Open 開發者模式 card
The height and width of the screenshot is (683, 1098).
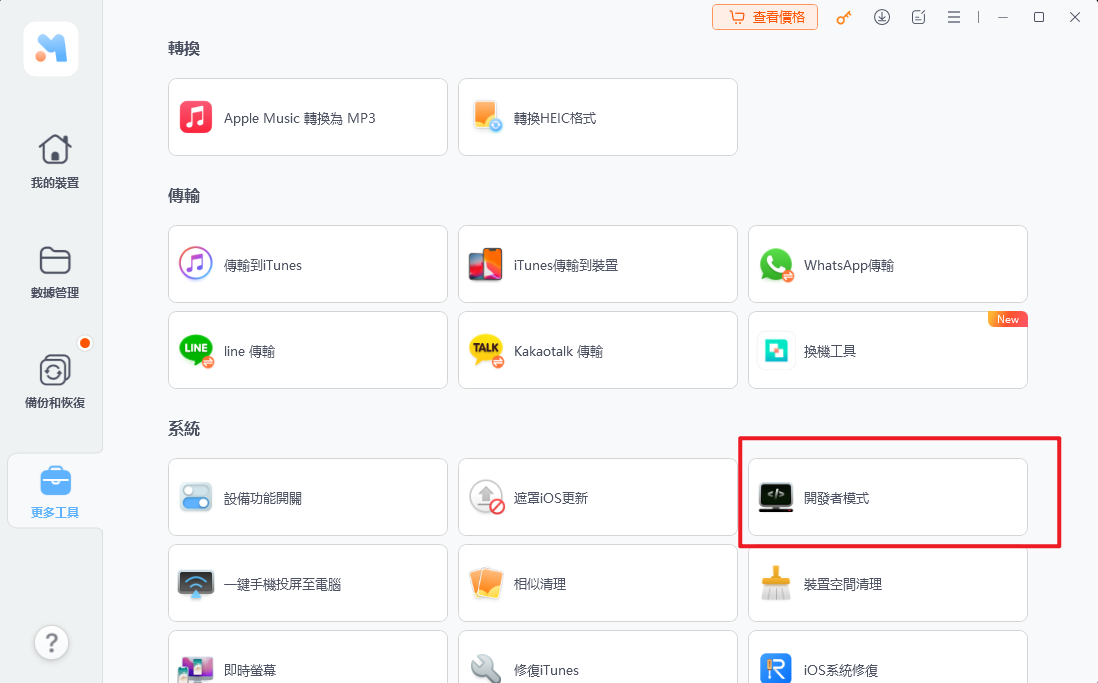click(888, 497)
